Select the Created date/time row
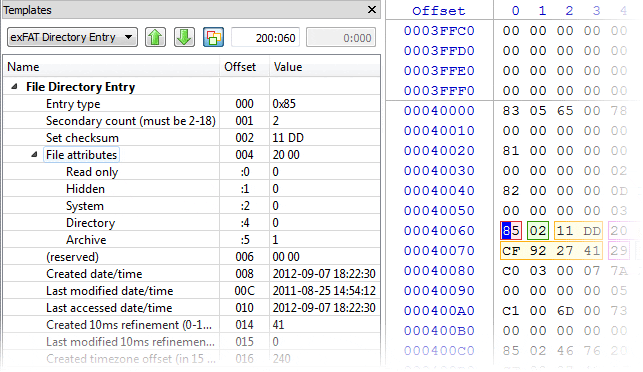Viewport: 643px width, 372px height. 192,274
